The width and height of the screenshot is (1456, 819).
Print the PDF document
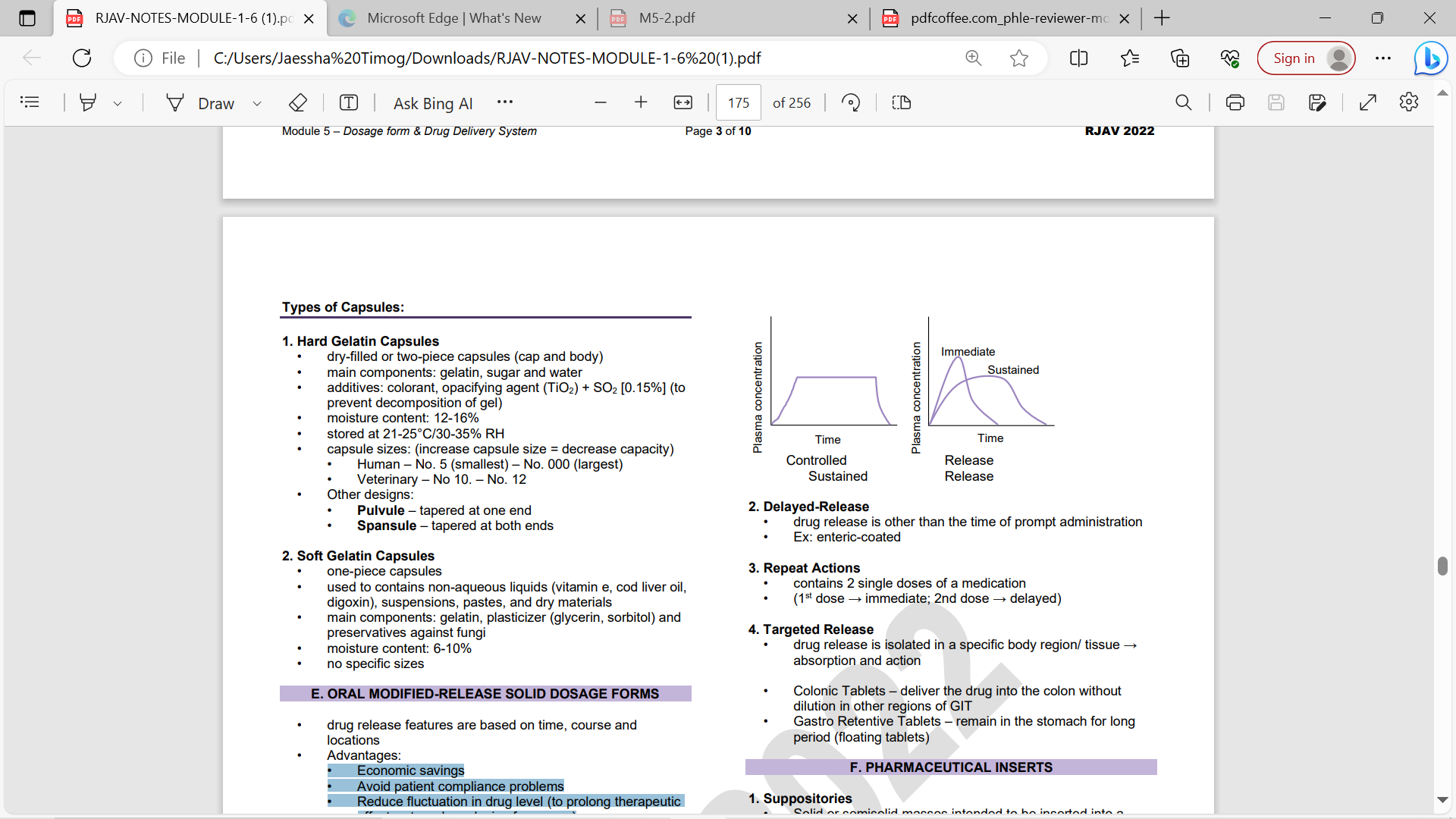tap(1235, 102)
